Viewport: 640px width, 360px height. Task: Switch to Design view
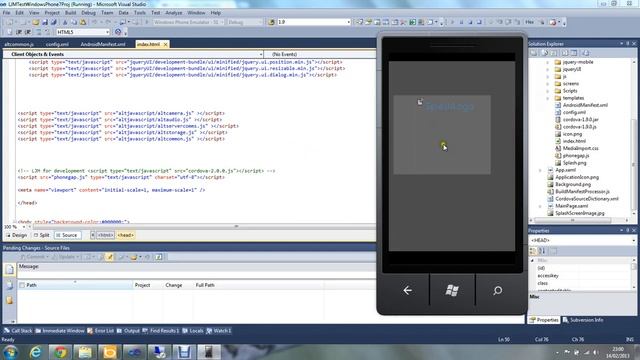pos(16,235)
